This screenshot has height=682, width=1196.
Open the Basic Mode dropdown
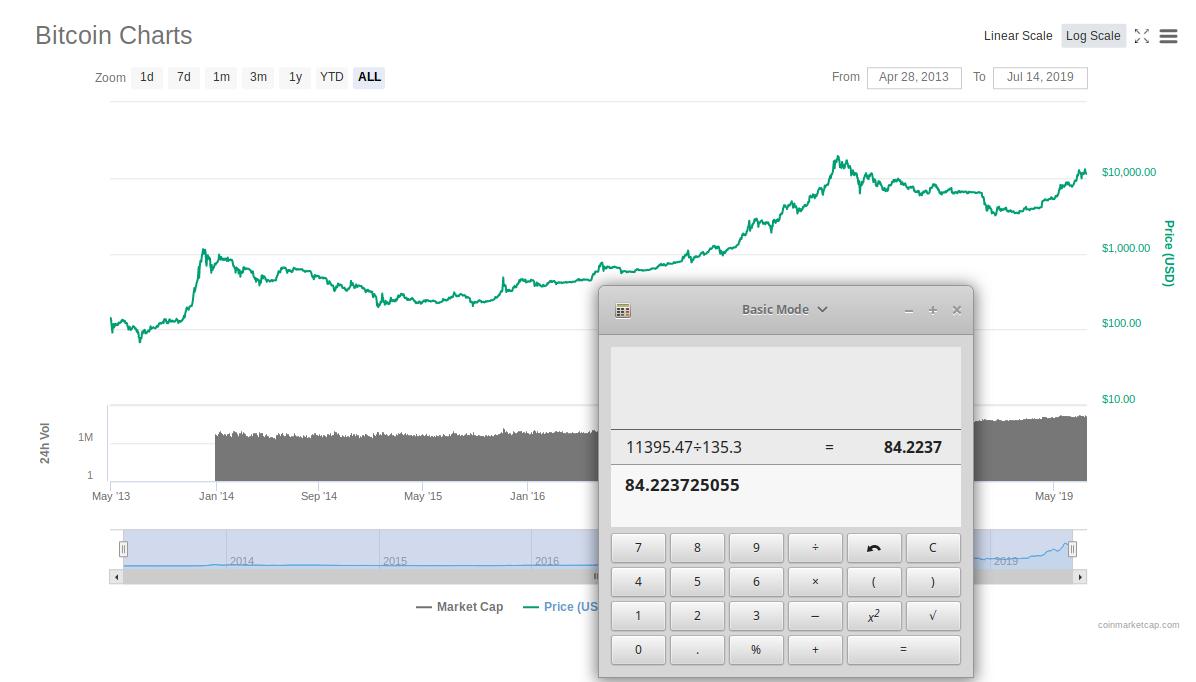tap(785, 310)
